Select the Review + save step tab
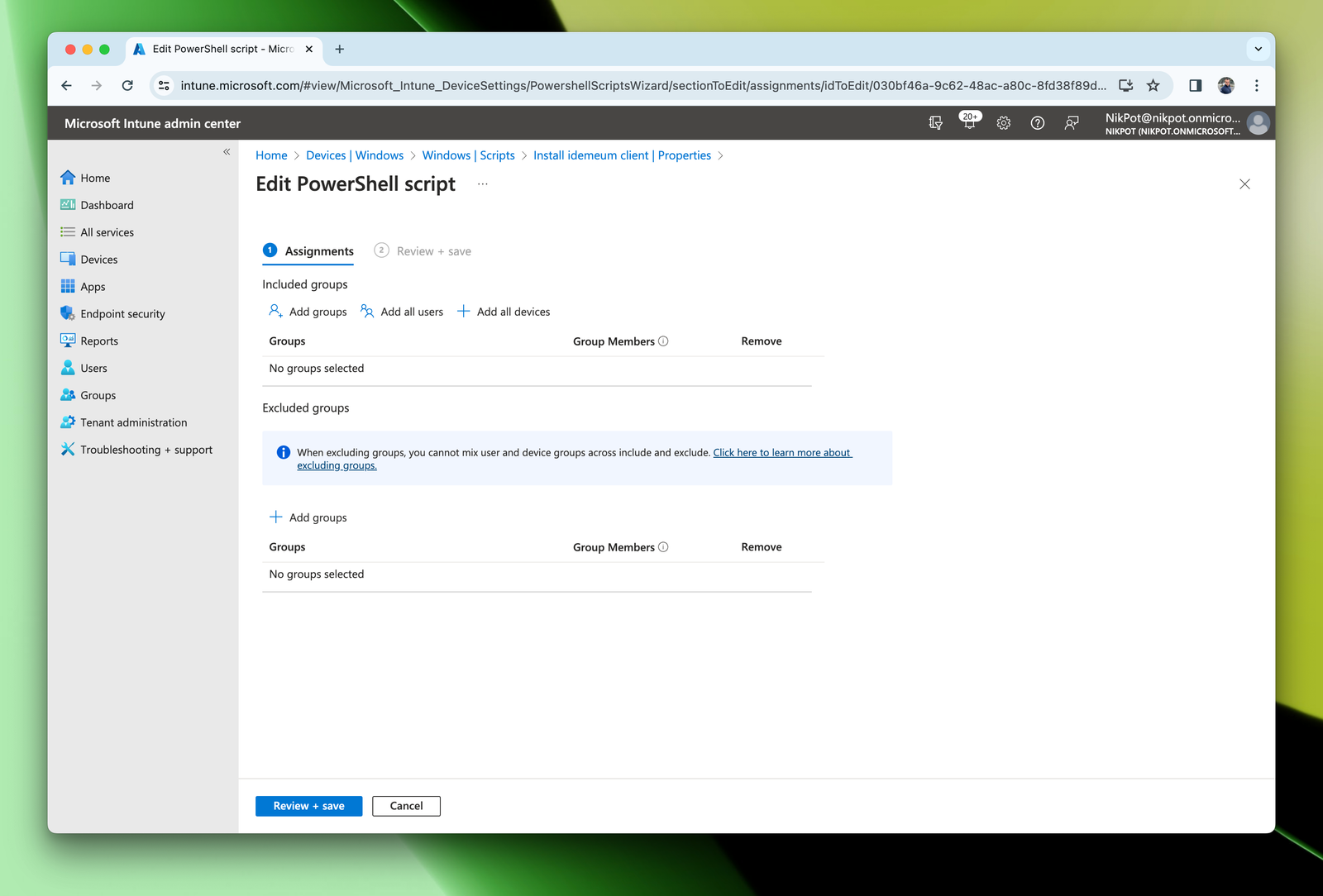Image resolution: width=1323 pixels, height=896 pixels. (x=423, y=251)
